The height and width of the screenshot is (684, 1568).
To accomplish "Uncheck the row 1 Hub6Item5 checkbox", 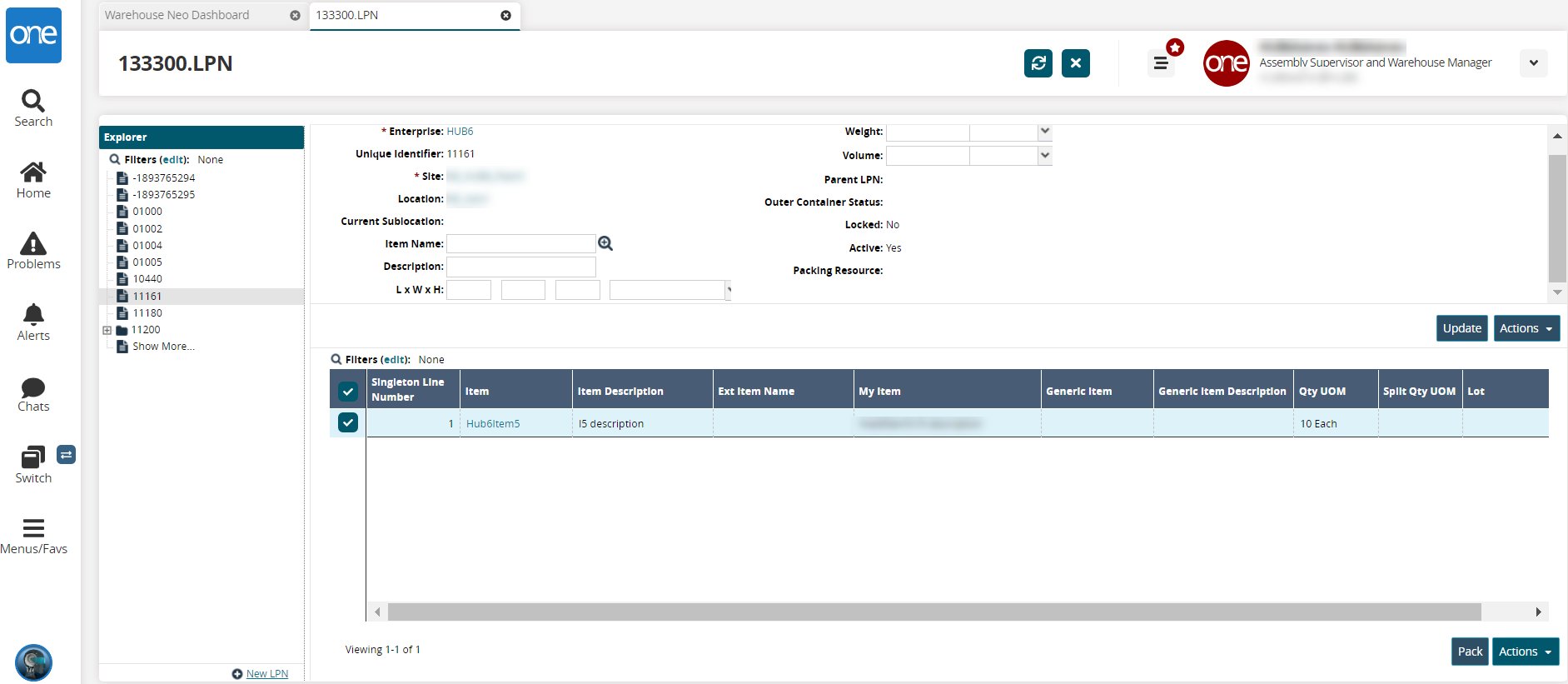I will coord(348,422).
